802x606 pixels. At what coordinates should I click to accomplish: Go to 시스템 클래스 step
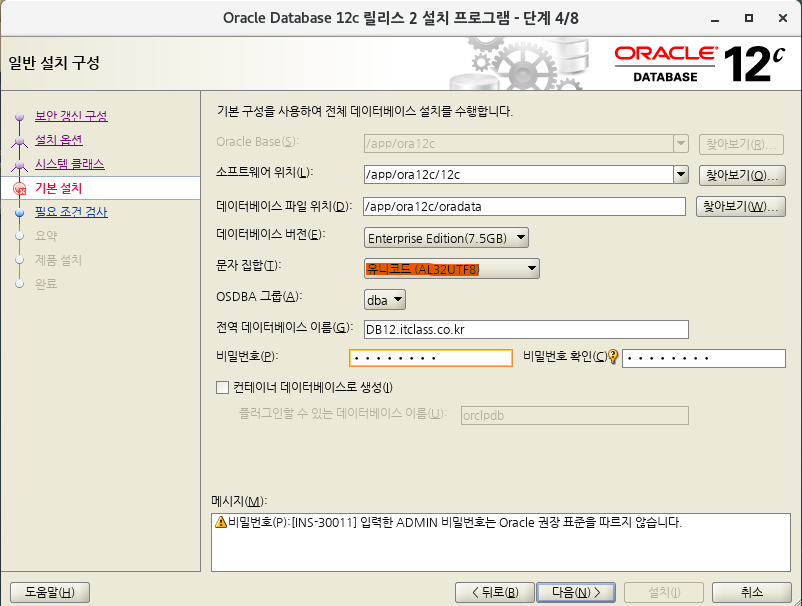coord(70,164)
